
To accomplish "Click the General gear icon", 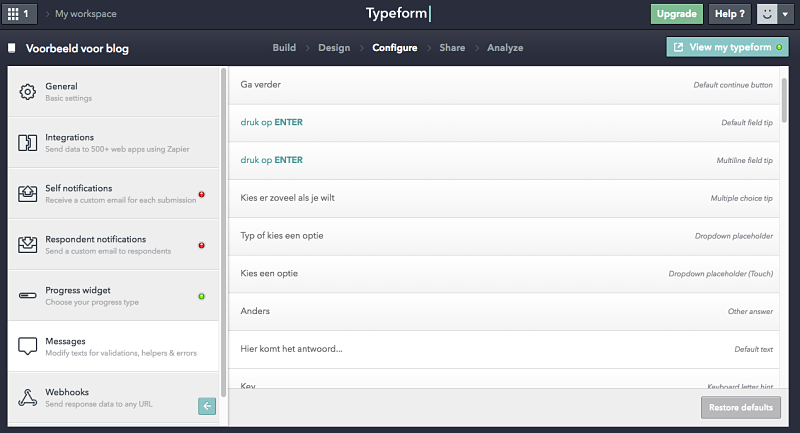I will coord(28,92).
